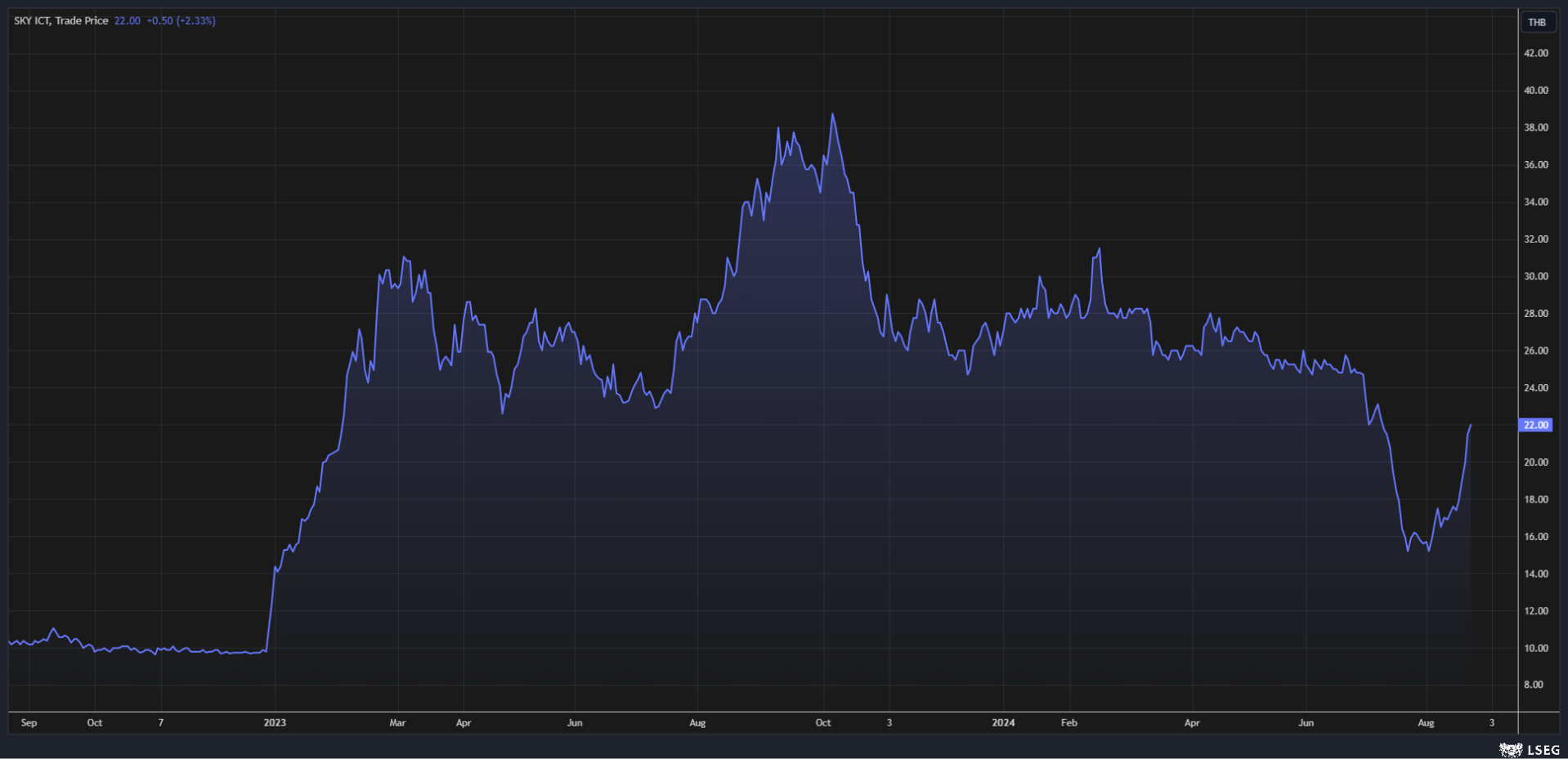Click the Feb label on time axis

1069,723
